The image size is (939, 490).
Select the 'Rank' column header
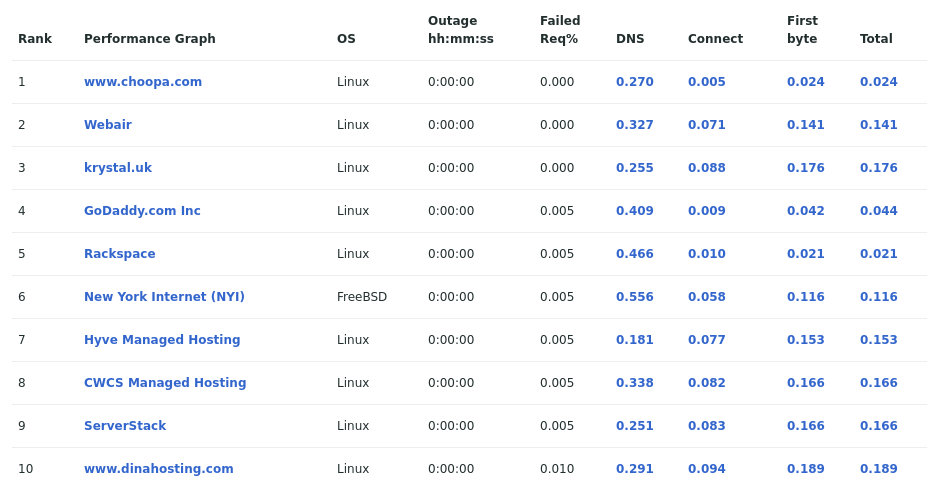[35, 39]
